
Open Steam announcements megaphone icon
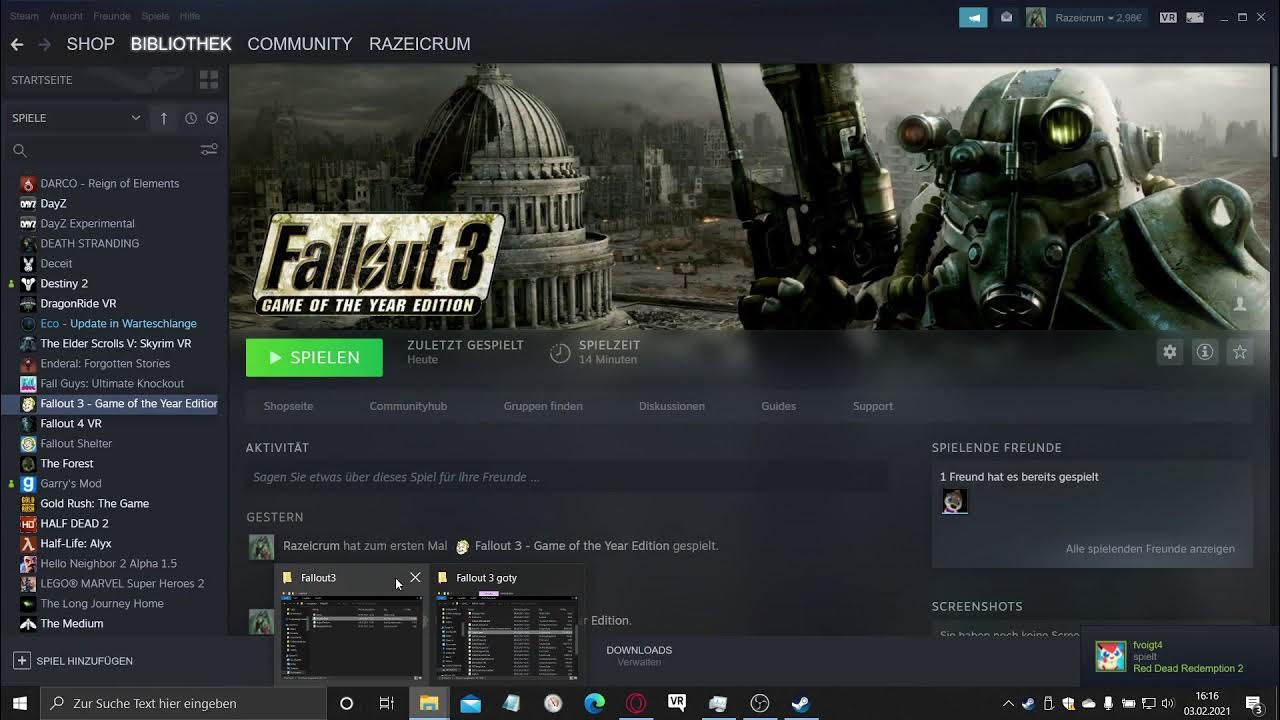973,17
